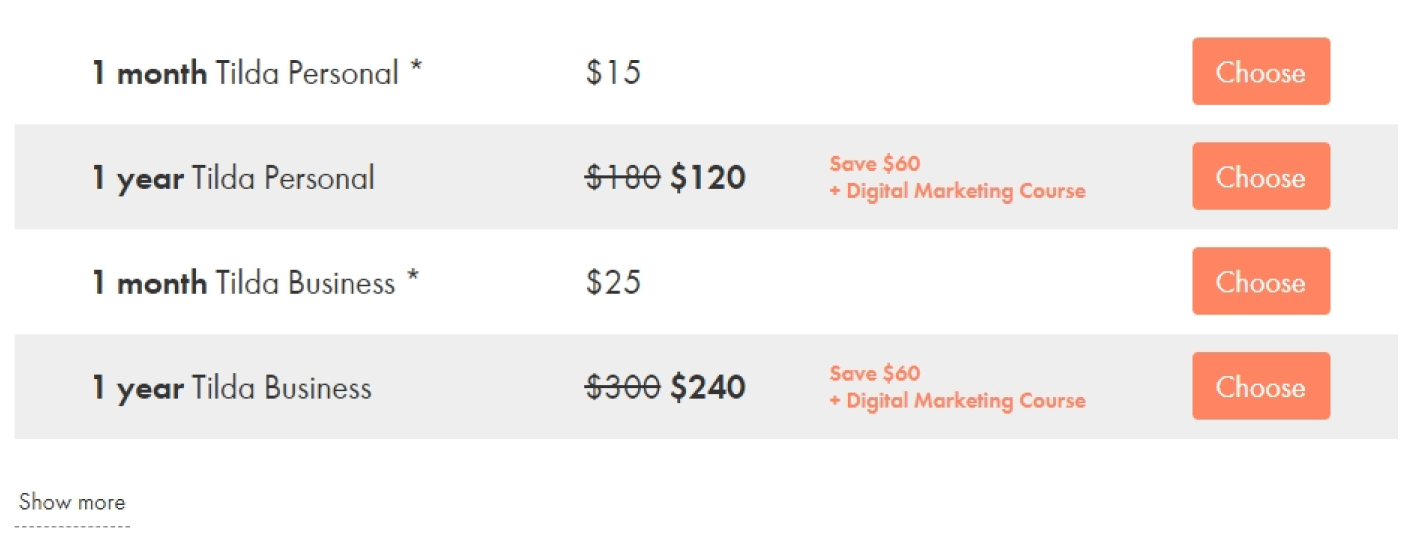Choose the 1 year Tilda Personal plan
This screenshot has width=1411, height=559.
tap(1260, 177)
